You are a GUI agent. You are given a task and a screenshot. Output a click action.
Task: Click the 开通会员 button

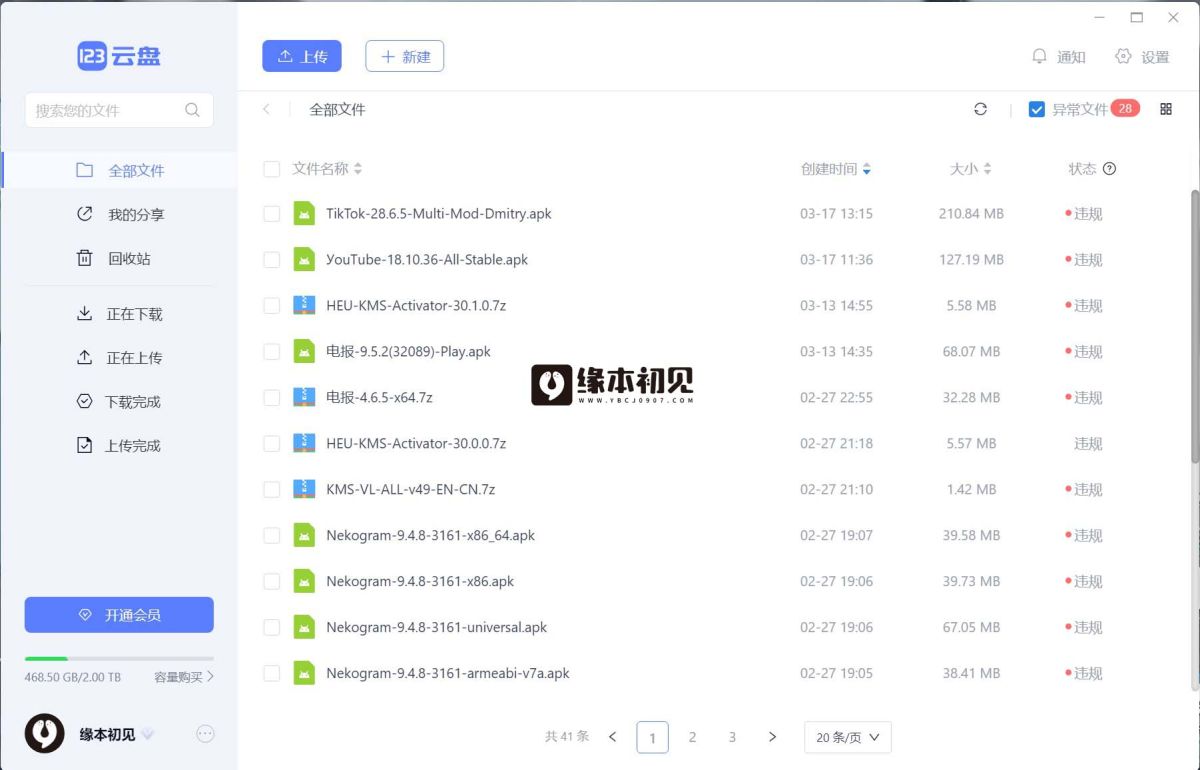coord(119,615)
